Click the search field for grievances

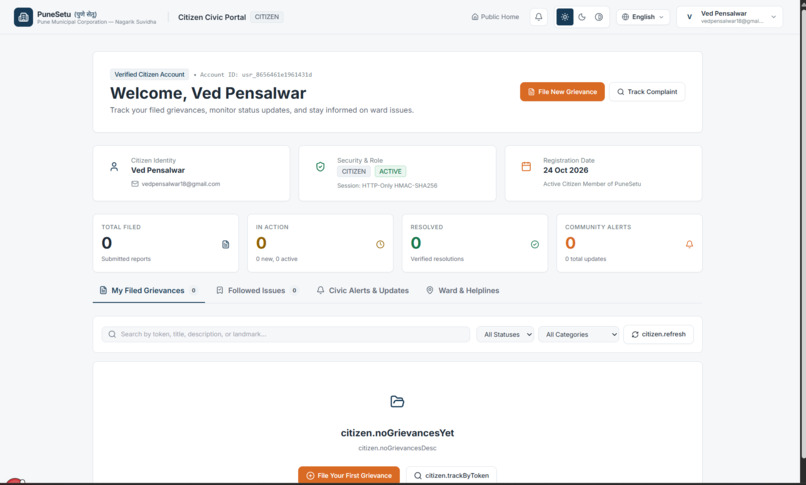(286, 334)
